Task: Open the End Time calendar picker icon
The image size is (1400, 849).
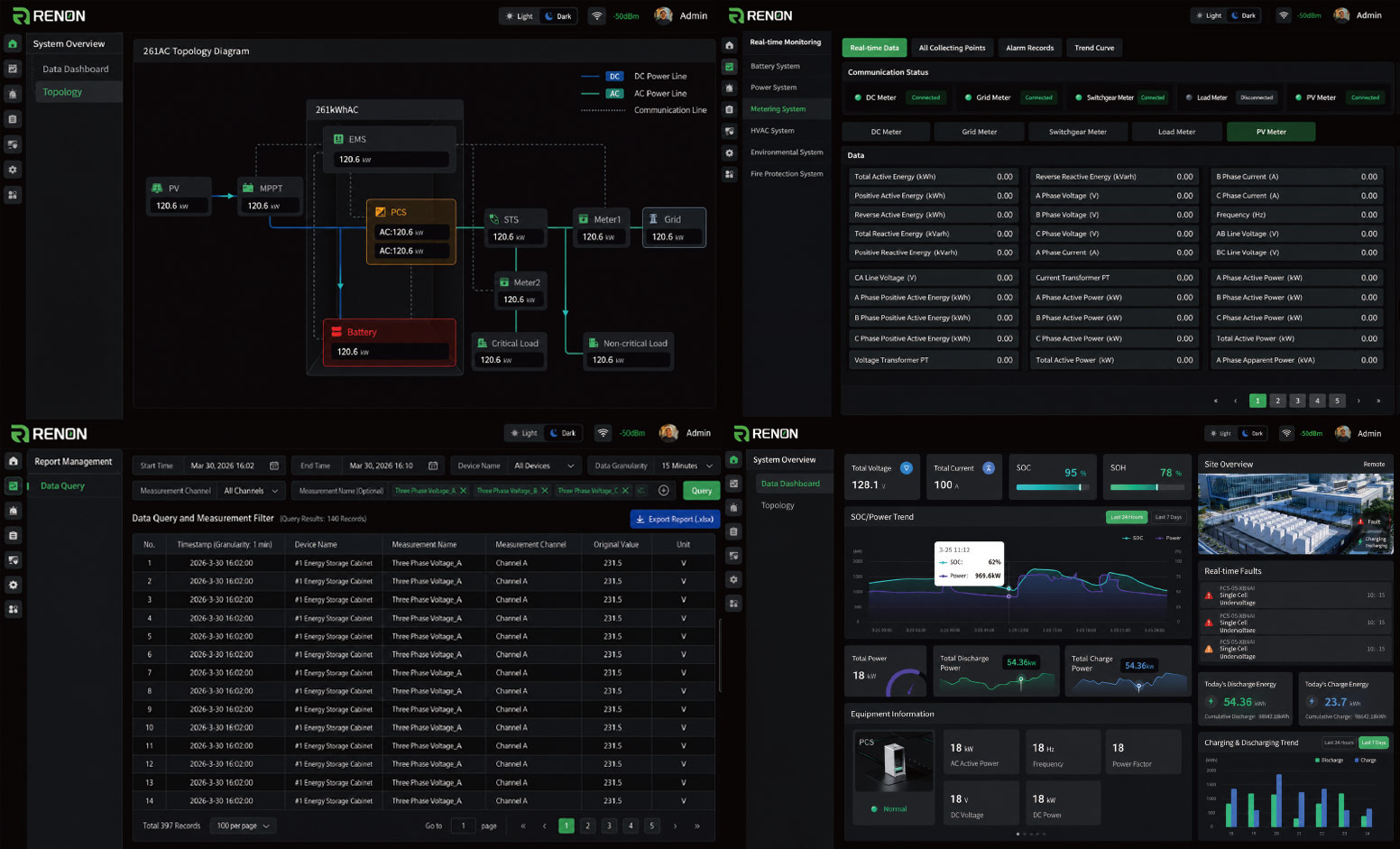Action: pos(433,466)
